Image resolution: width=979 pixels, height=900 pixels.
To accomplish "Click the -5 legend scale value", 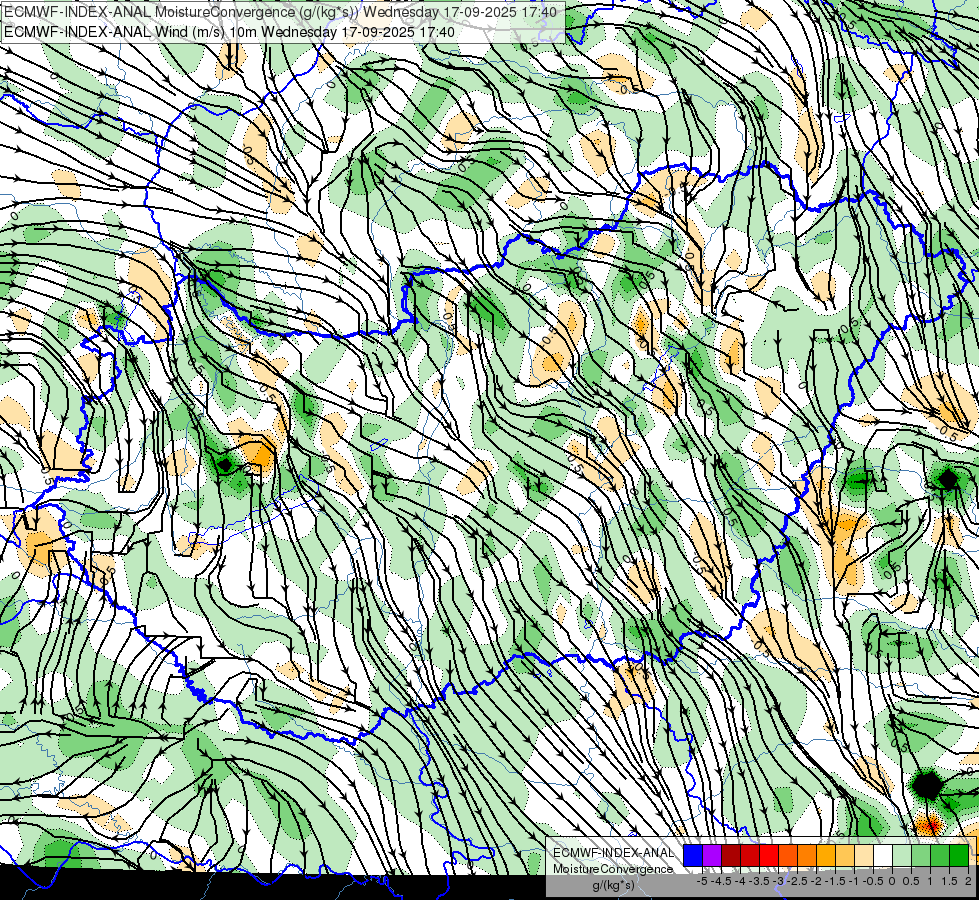I will pyautogui.click(x=702, y=881).
